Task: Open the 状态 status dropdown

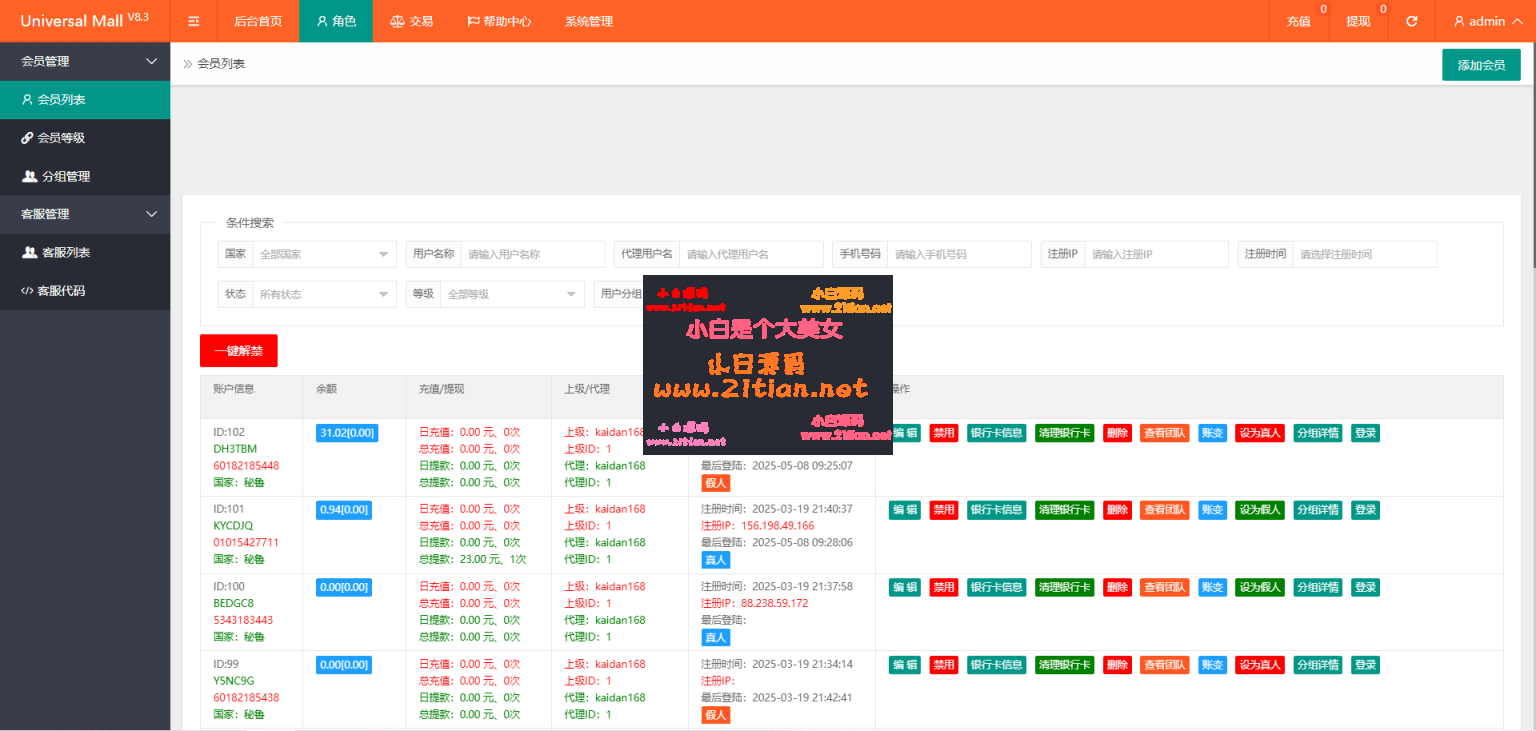Action: [324, 295]
